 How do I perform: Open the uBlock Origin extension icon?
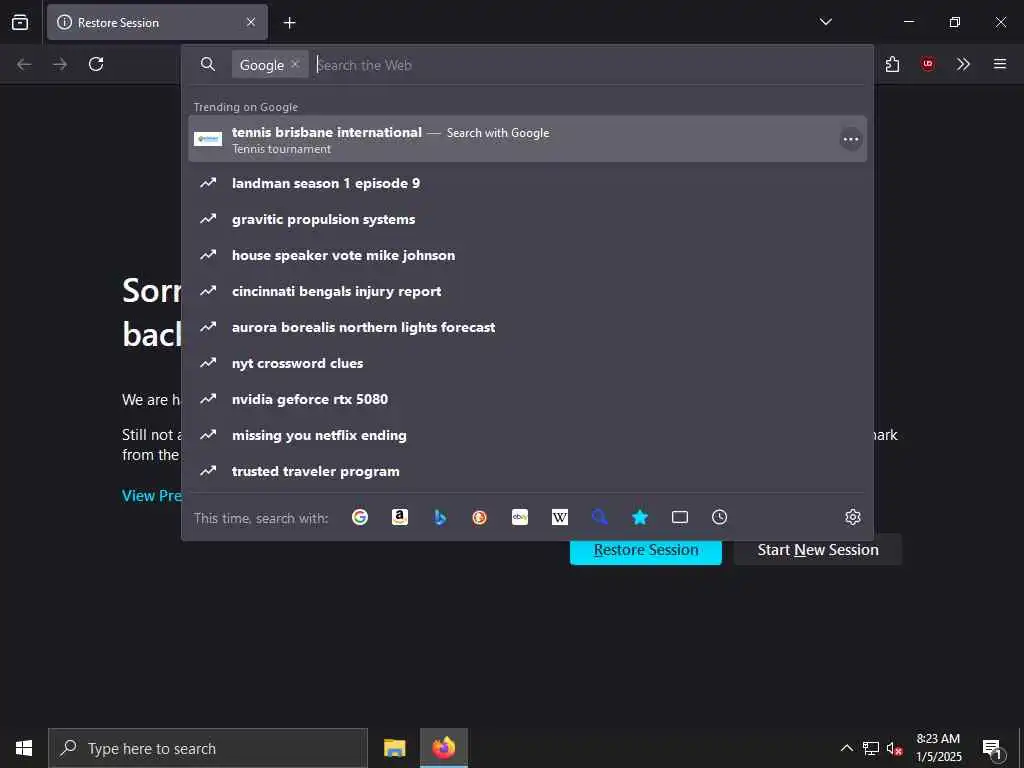[927, 64]
